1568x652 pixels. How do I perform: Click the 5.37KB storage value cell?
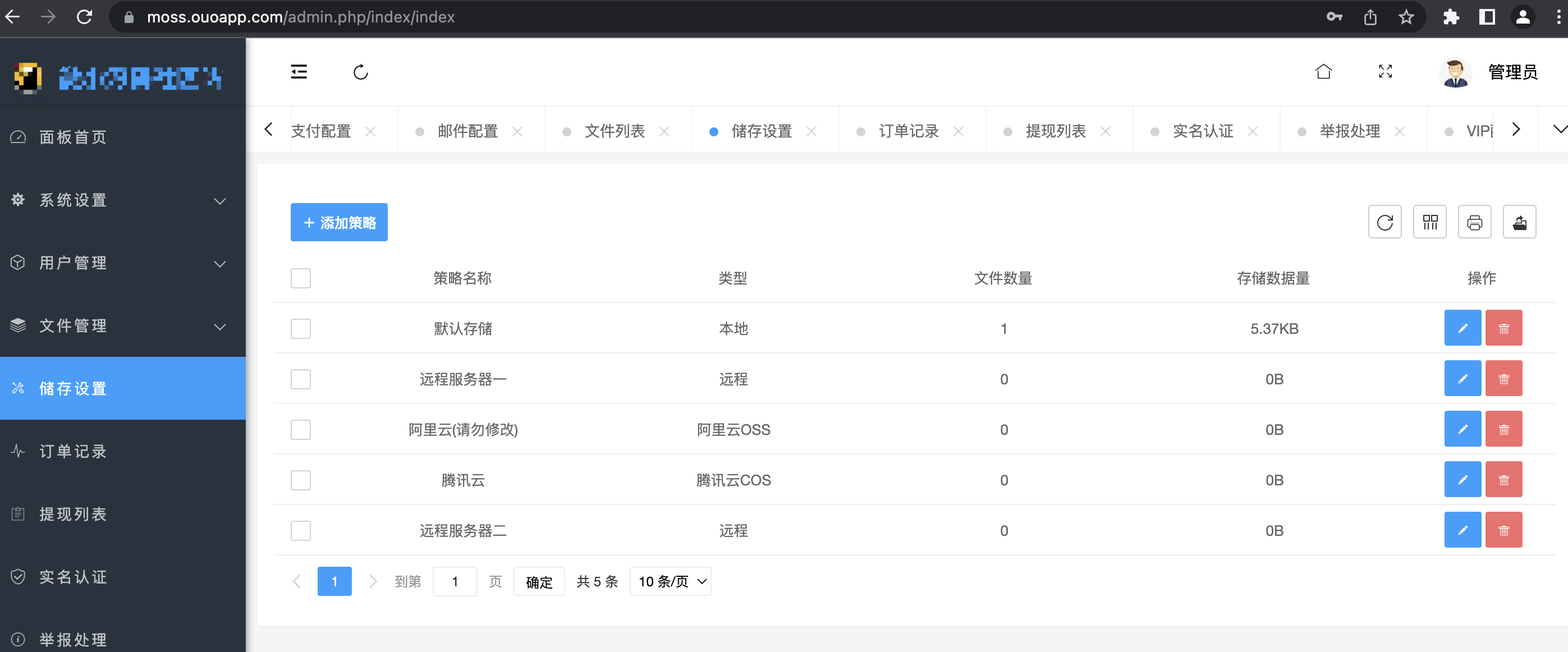pyautogui.click(x=1274, y=329)
